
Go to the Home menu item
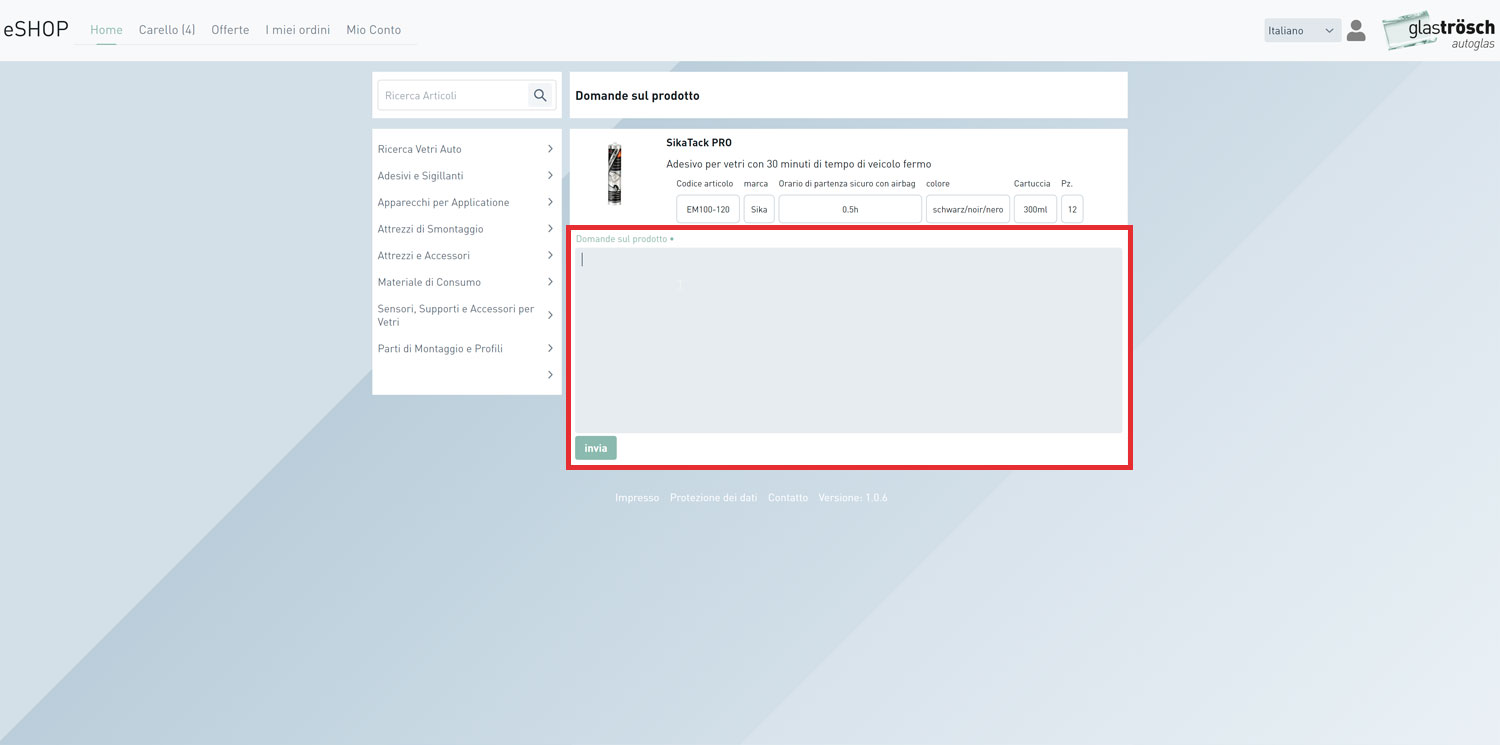click(x=106, y=30)
